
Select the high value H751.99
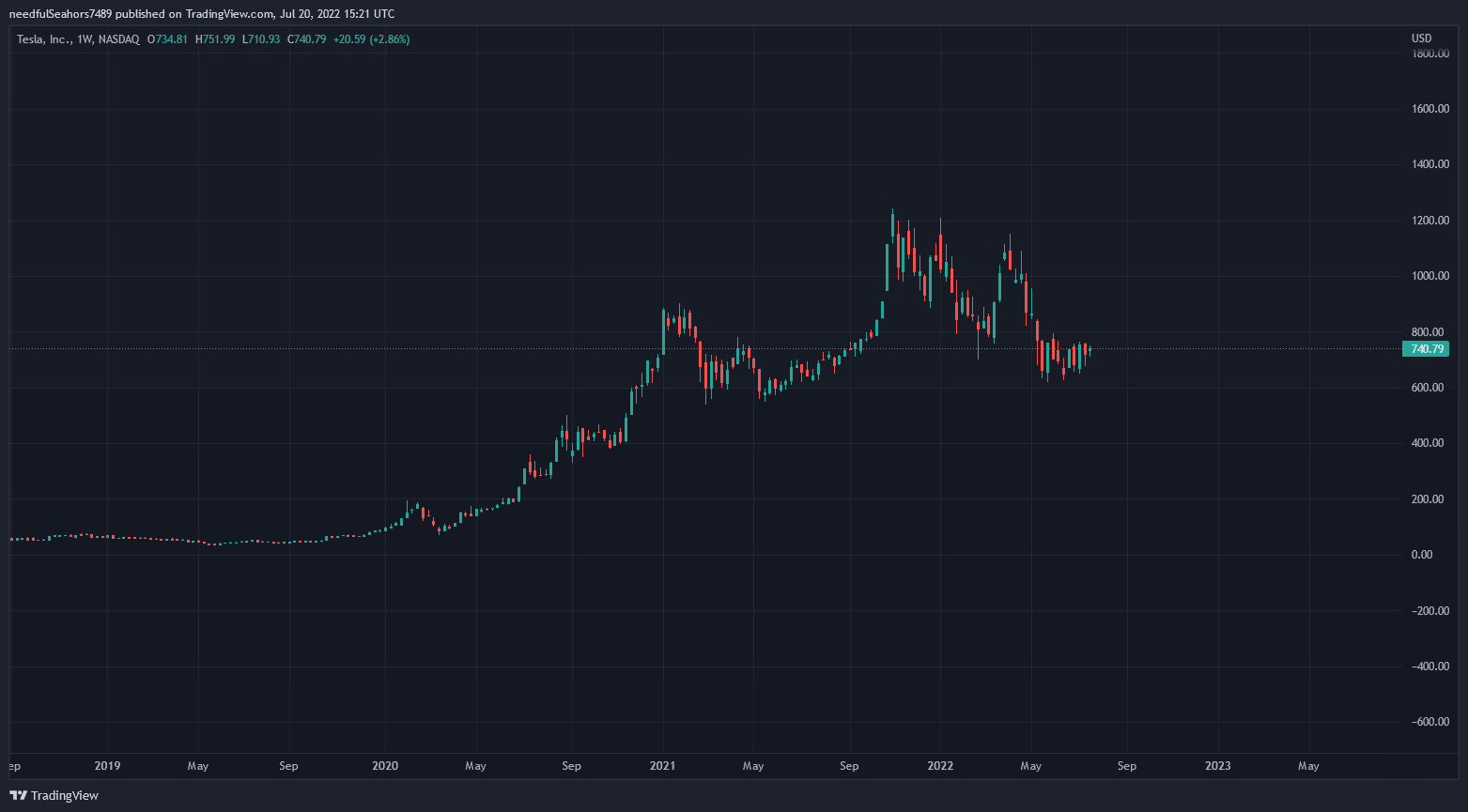pyautogui.click(x=215, y=39)
